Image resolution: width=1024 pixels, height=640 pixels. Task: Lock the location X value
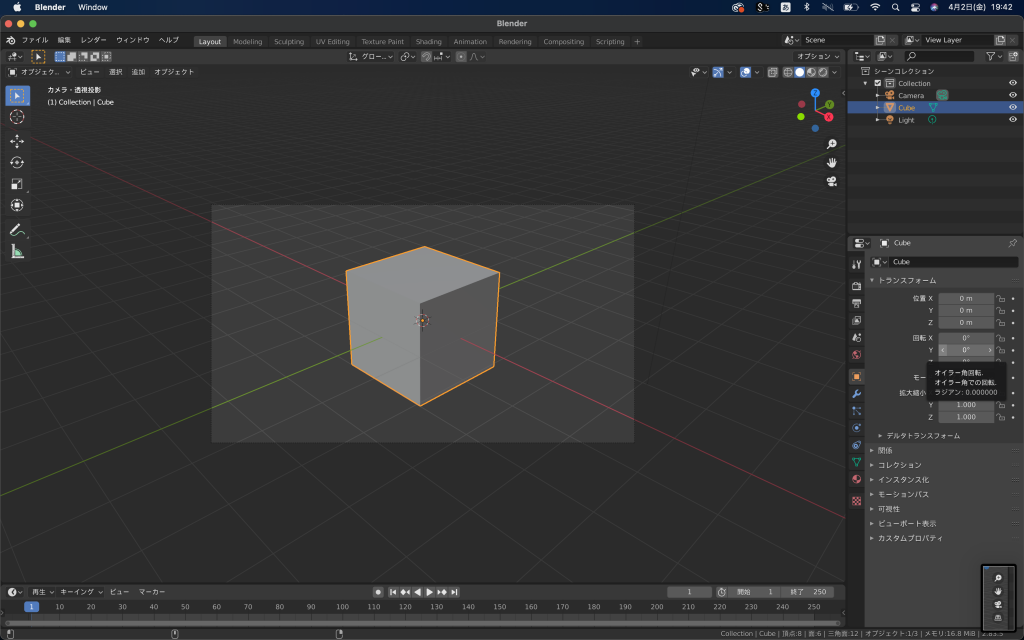coord(1000,298)
